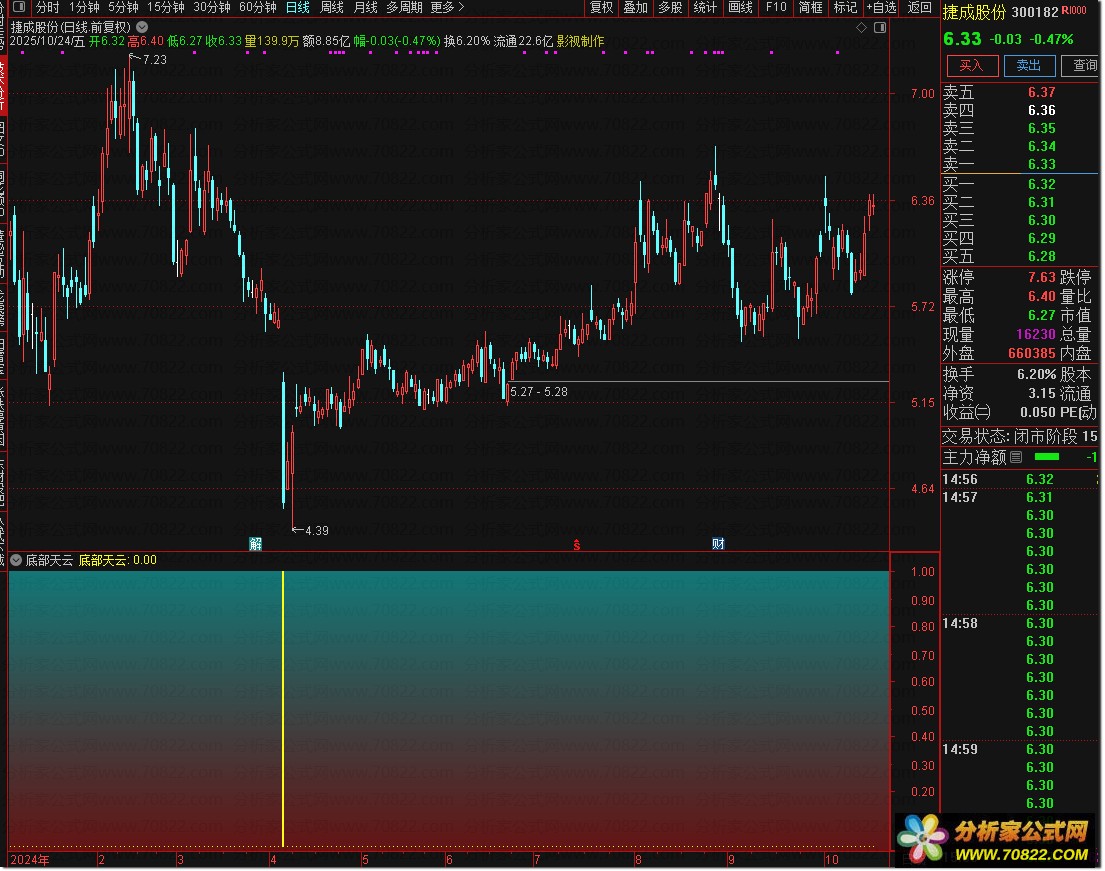Switch to the 60分钟 period tab
Screen dimensions: 1105x871
click(258, 7)
